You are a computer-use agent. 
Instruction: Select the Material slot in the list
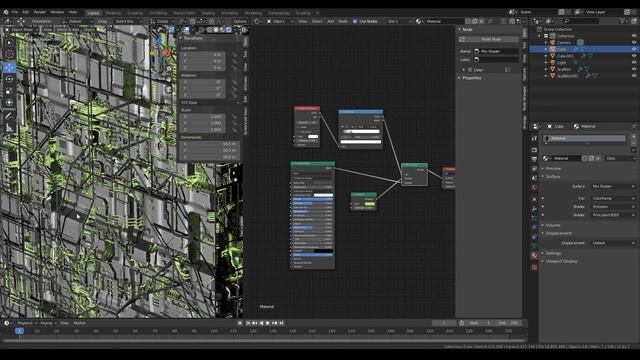click(584, 138)
